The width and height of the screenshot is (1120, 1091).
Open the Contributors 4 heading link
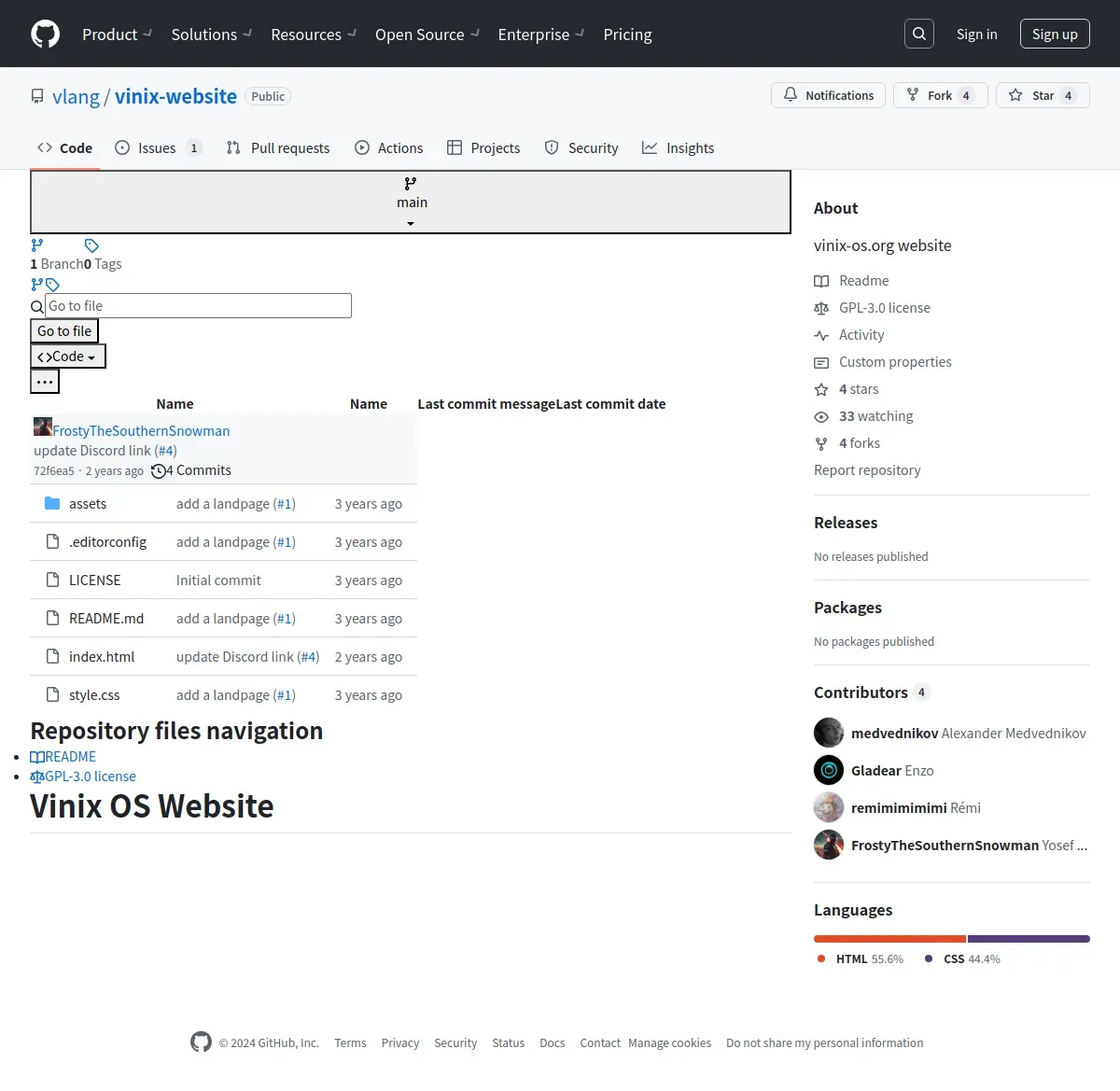pyautogui.click(x=871, y=692)
